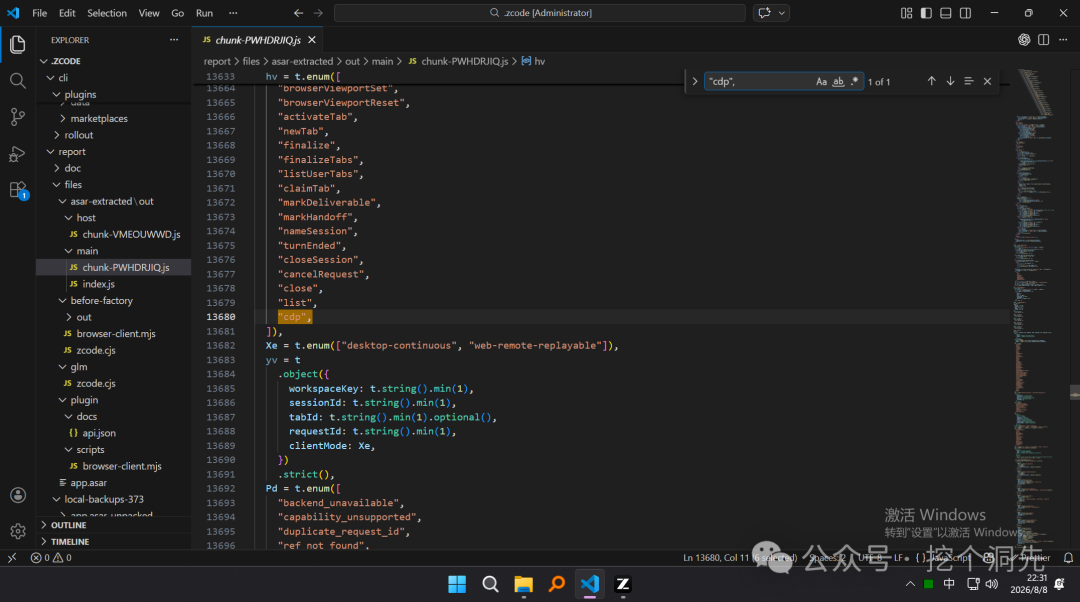Toggle Use Regular Expression in find widget
The width and height of the screenshot is (1080, 602).
855,81
